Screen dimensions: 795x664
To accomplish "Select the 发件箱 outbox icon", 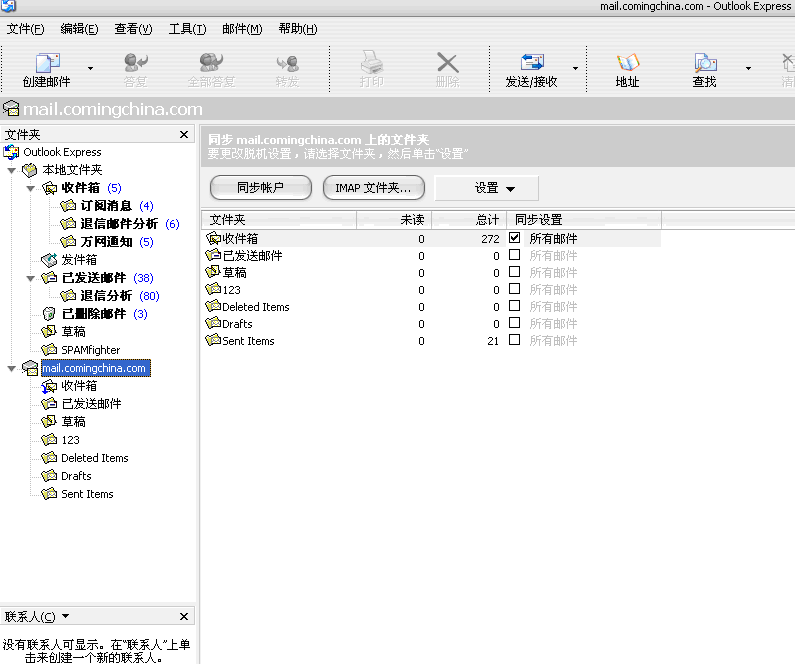I will (x=49, y=260).
